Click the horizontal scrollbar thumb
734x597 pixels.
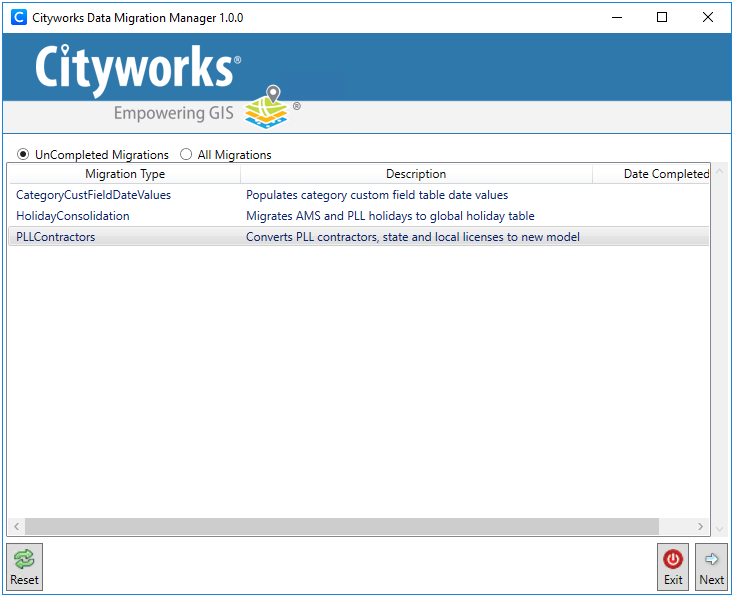pyautogui.click(x=340, y=526)
